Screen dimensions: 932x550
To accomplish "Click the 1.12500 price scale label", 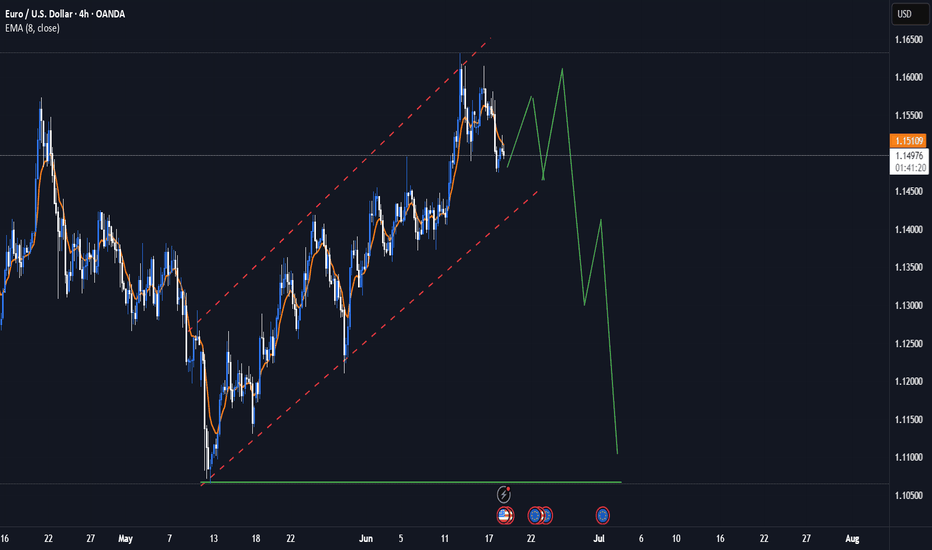I will pos(909,344).
